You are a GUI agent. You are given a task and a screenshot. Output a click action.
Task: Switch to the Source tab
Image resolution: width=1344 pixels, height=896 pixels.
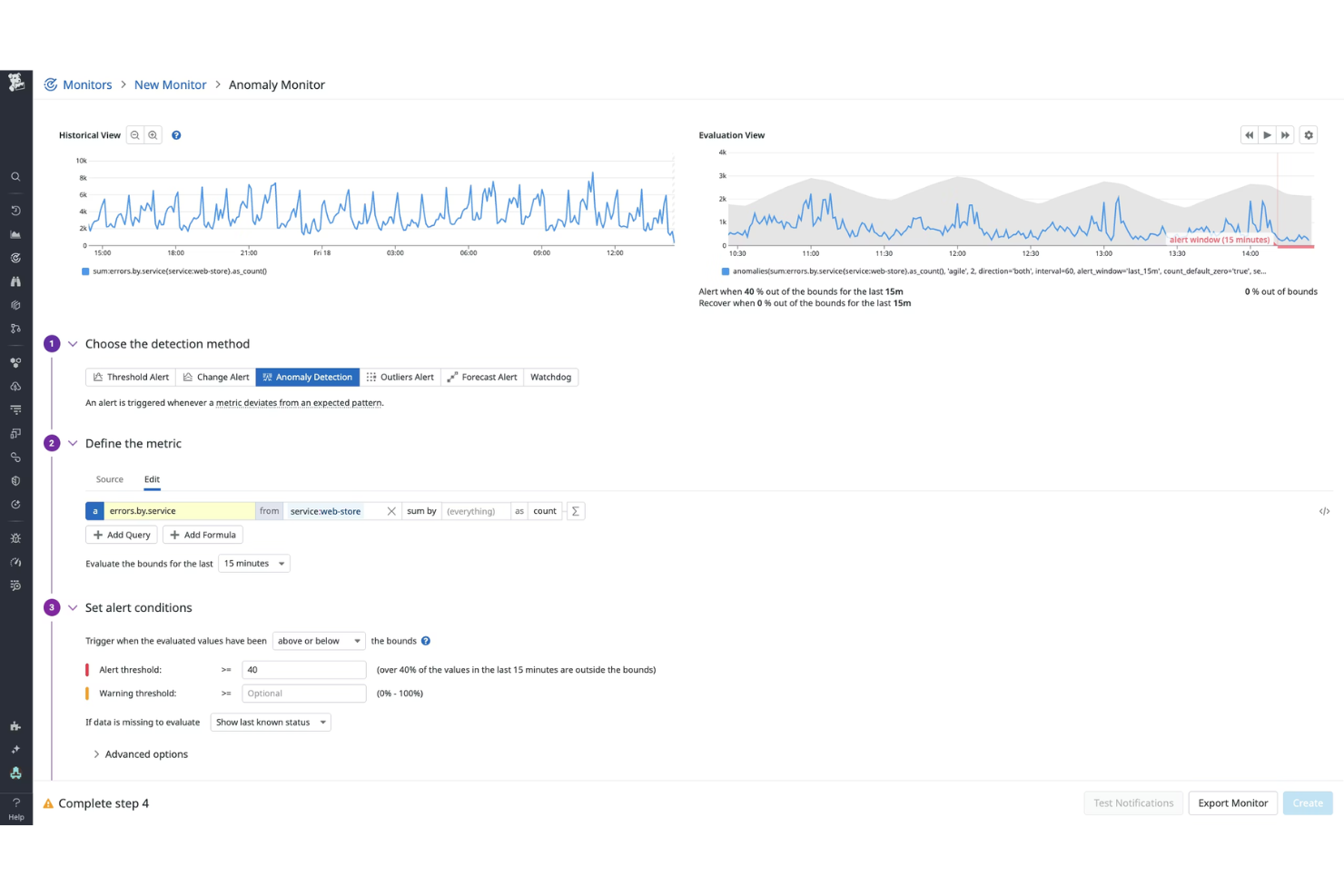pyautogui.click(x=109, y=478)
